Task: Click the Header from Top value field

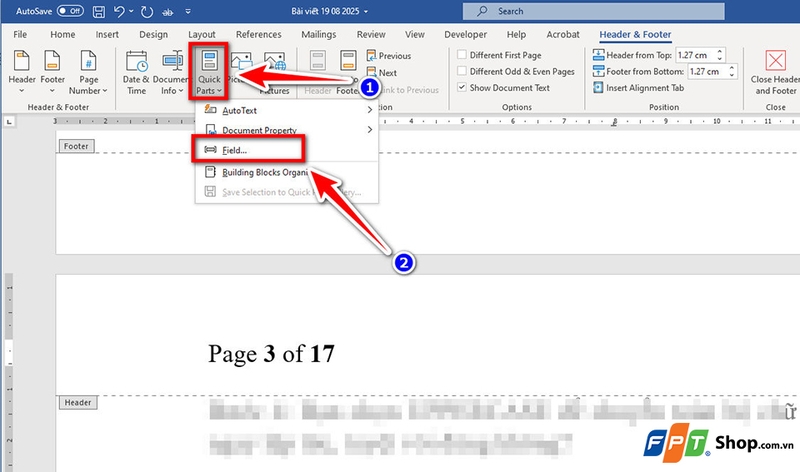Action: (694, 55)
